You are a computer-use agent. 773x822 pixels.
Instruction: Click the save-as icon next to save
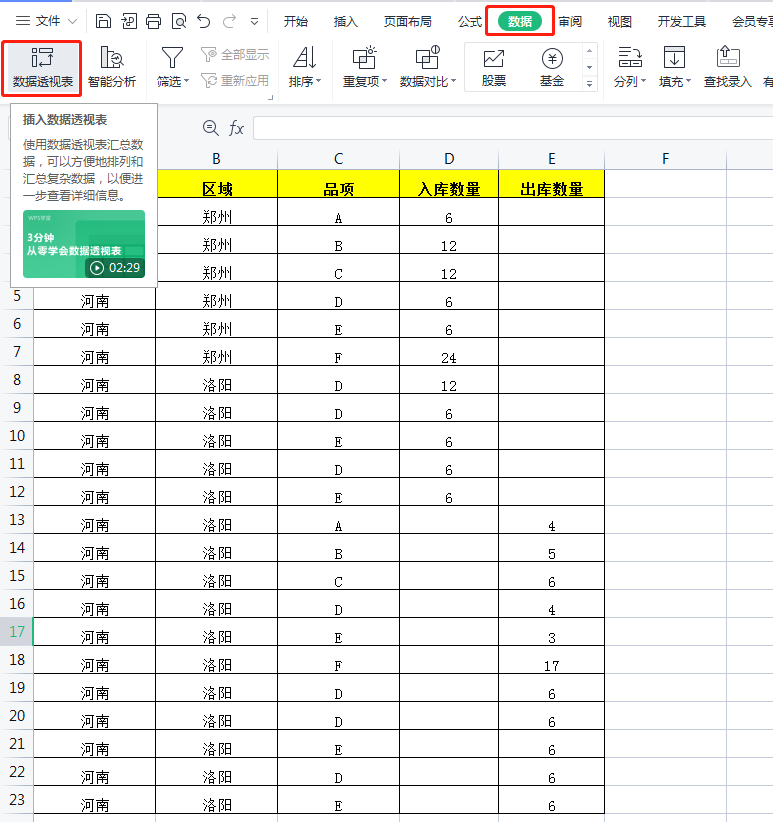point(129,21)
